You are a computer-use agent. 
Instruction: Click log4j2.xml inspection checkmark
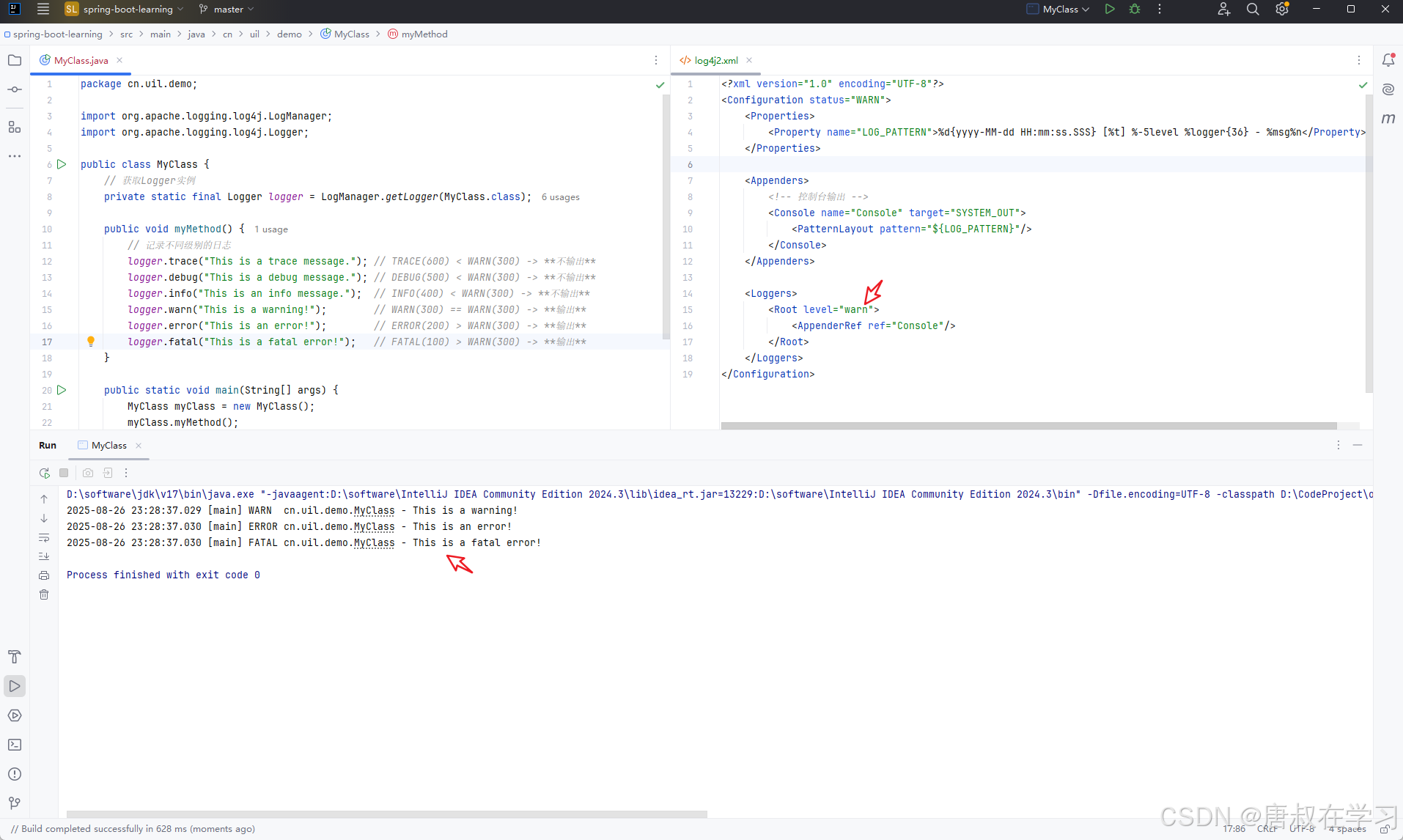(1363, 84)
